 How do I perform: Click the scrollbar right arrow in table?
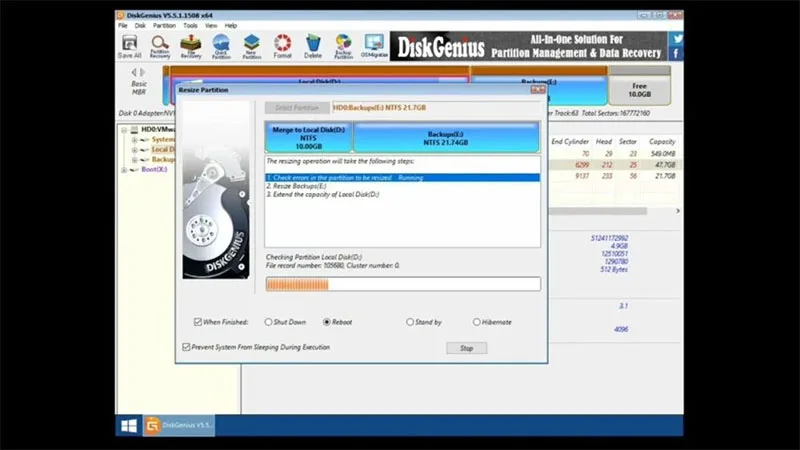coord(678,211)
